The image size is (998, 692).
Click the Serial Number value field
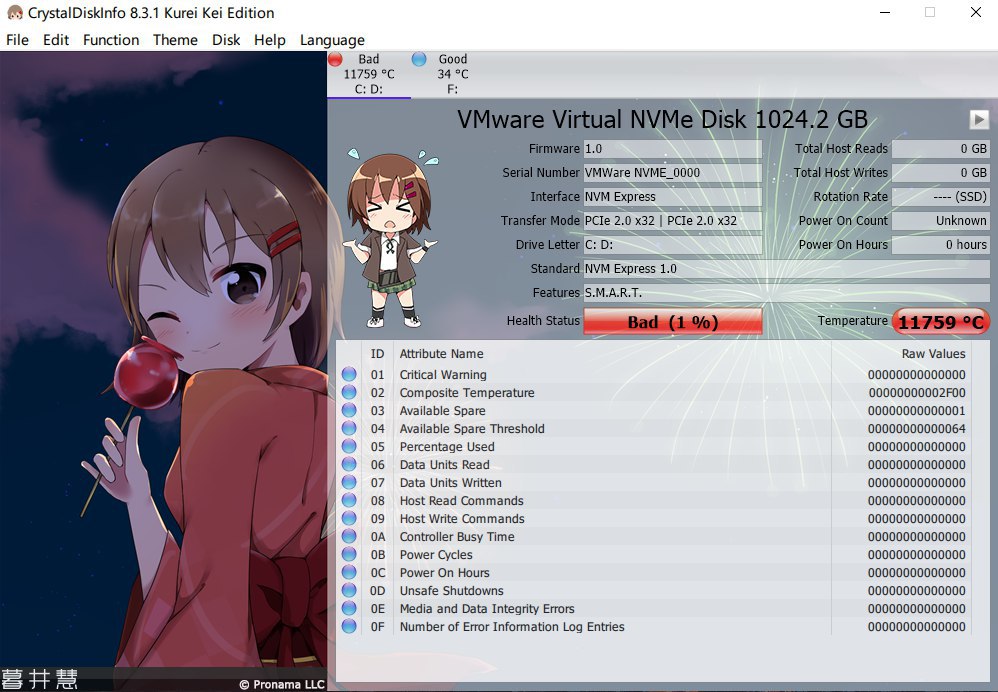[673, 173]
